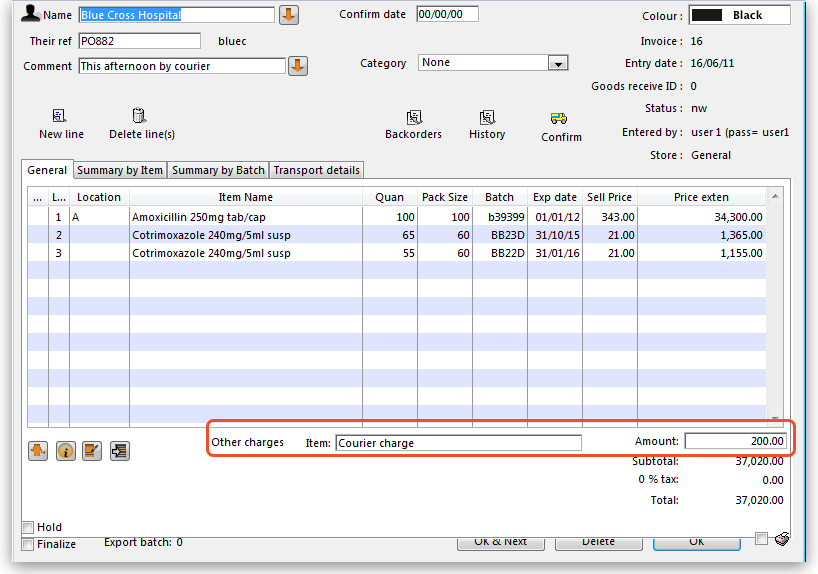Click the info icon below the table
The width and height of the screenshot is (818, 574).
coord(66,451)
